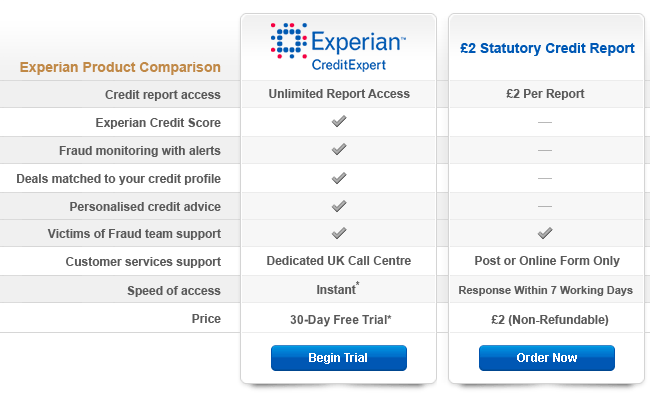This screenshot has width=650, height=403.
Task: Click the 30-Day Free Trial price text
Action: [340, 320]
